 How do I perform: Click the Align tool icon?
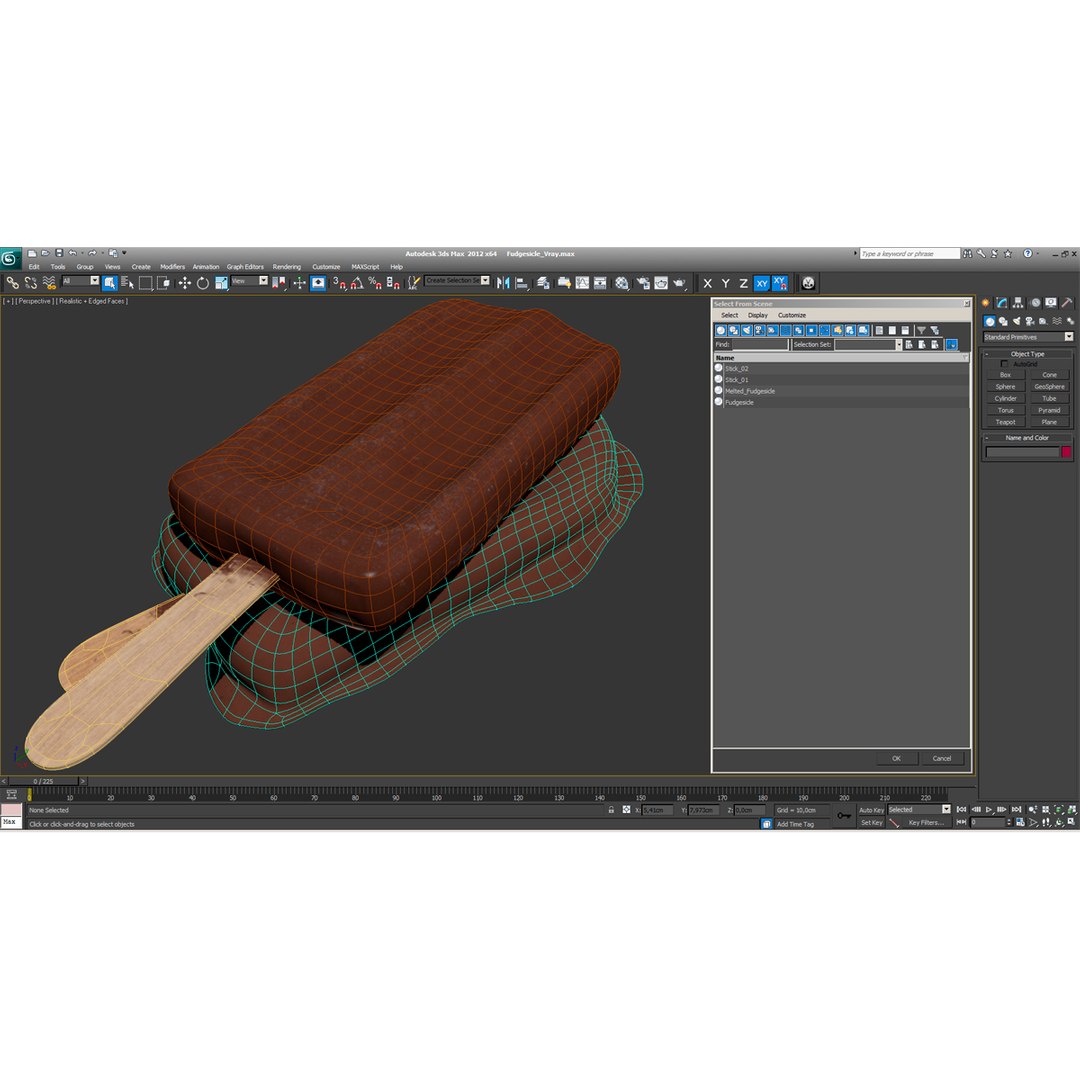coord(521,282)
